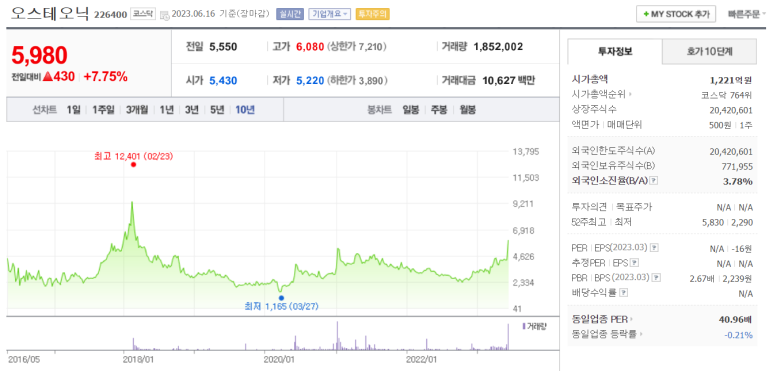Click the 상한가 7,210 text
This screenshot has height=371, width=773.
(x=357, y=47)
